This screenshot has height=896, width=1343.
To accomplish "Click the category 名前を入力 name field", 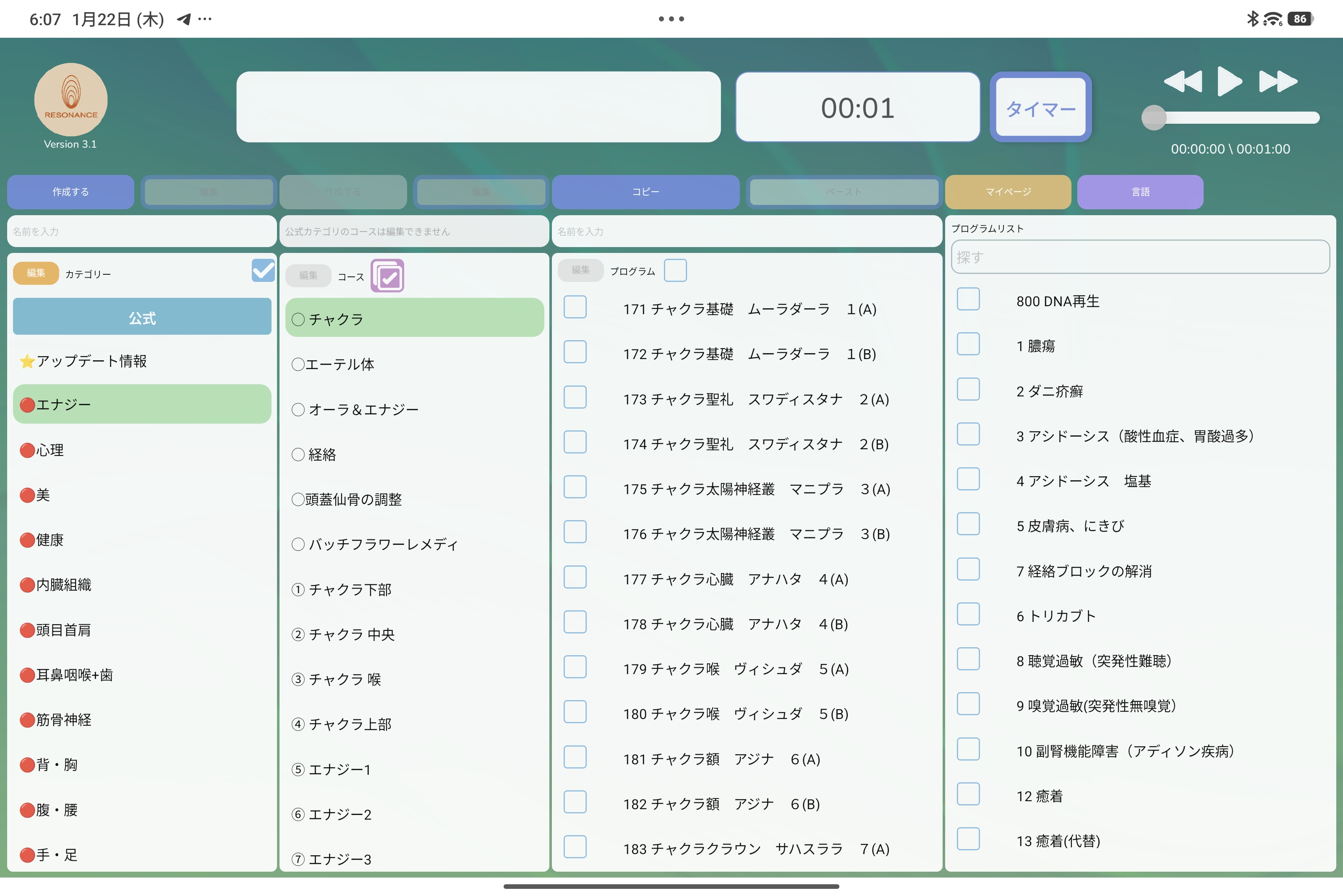I will 142,232.
